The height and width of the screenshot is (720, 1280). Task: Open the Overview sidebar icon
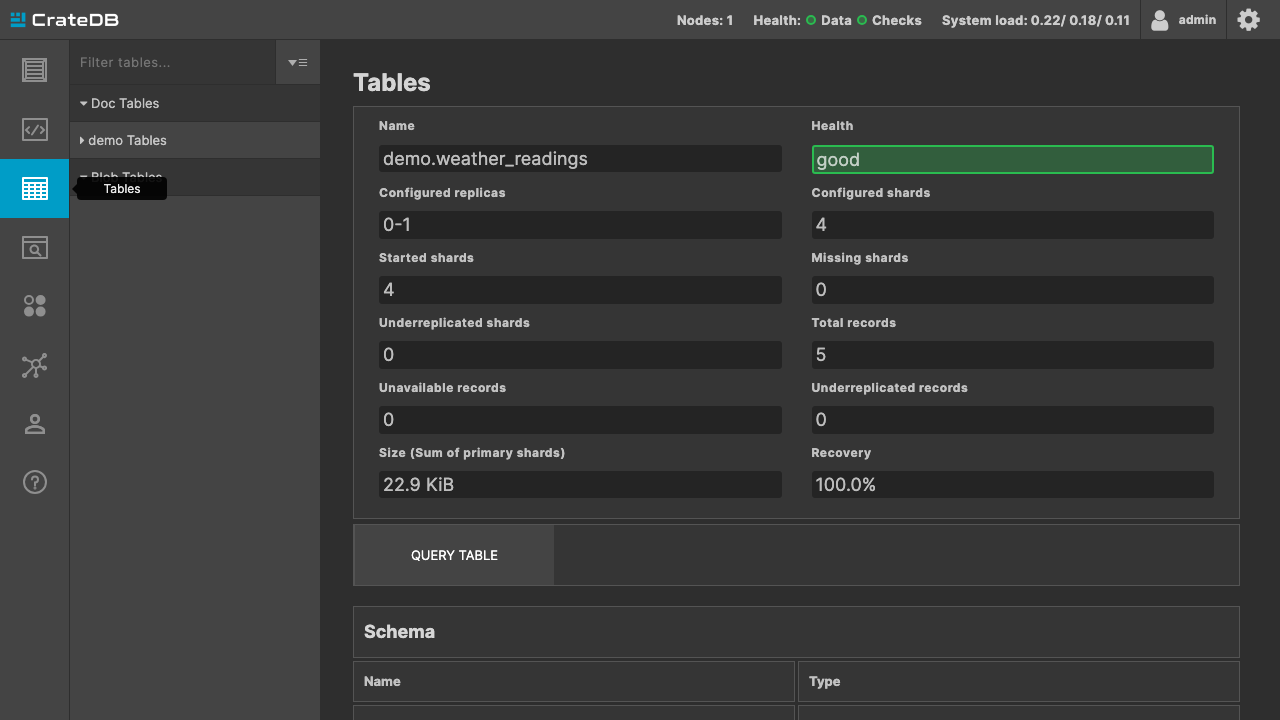pyautogui.click(x=34, y=70)
